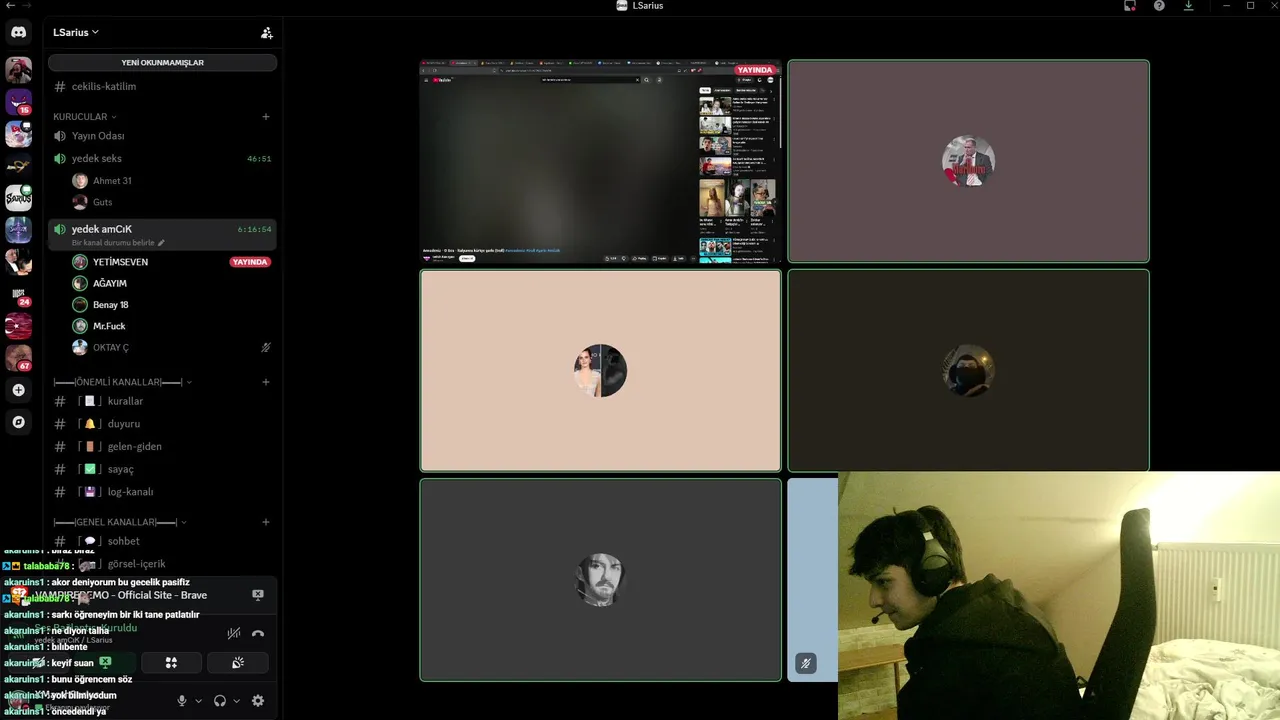Image resolution: width=1280 pixels, height=720 pixels.
Task: Open the sohbet channel
Action: 162,541
